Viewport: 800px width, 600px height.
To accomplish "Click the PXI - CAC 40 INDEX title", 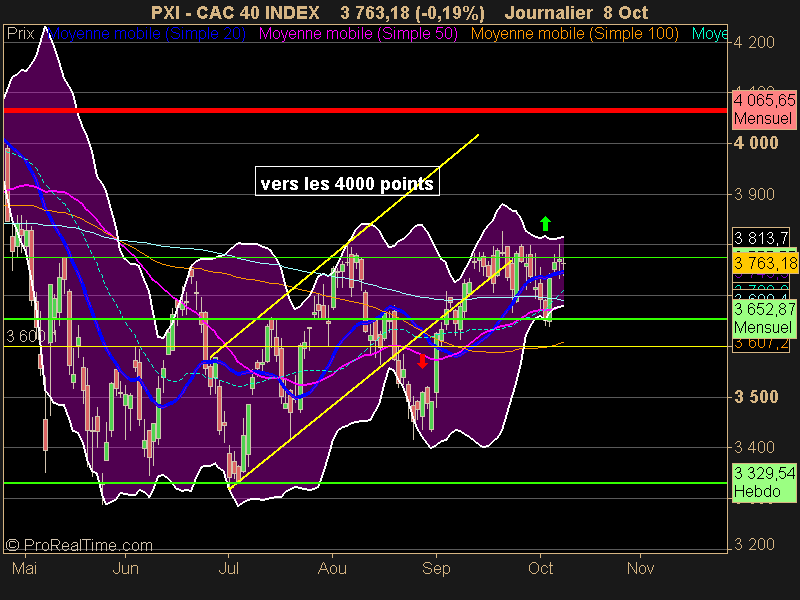I will (x=235, y=12).
